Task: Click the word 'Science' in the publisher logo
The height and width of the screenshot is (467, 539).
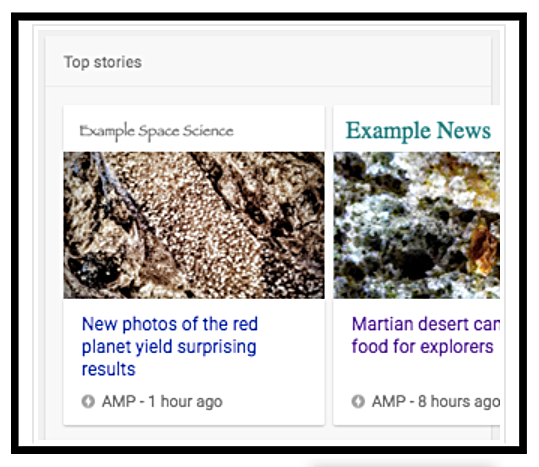Action: coord(208,131)
